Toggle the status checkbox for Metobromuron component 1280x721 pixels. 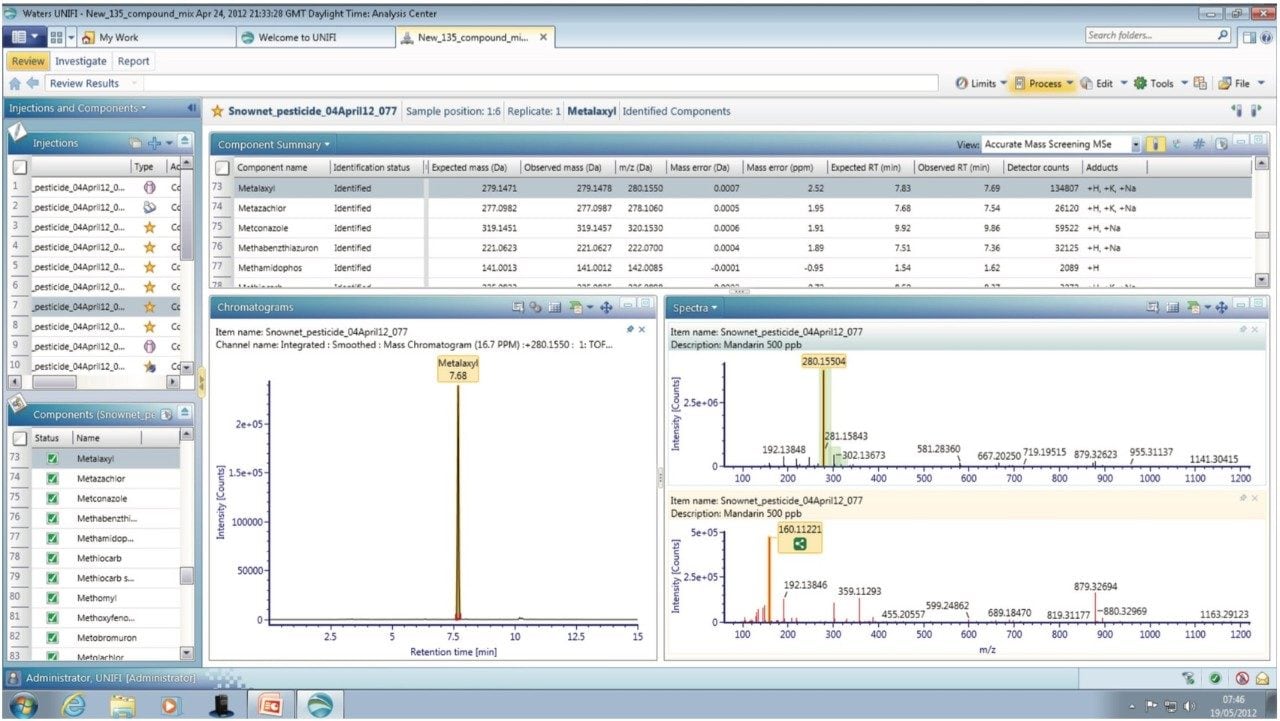53,636
